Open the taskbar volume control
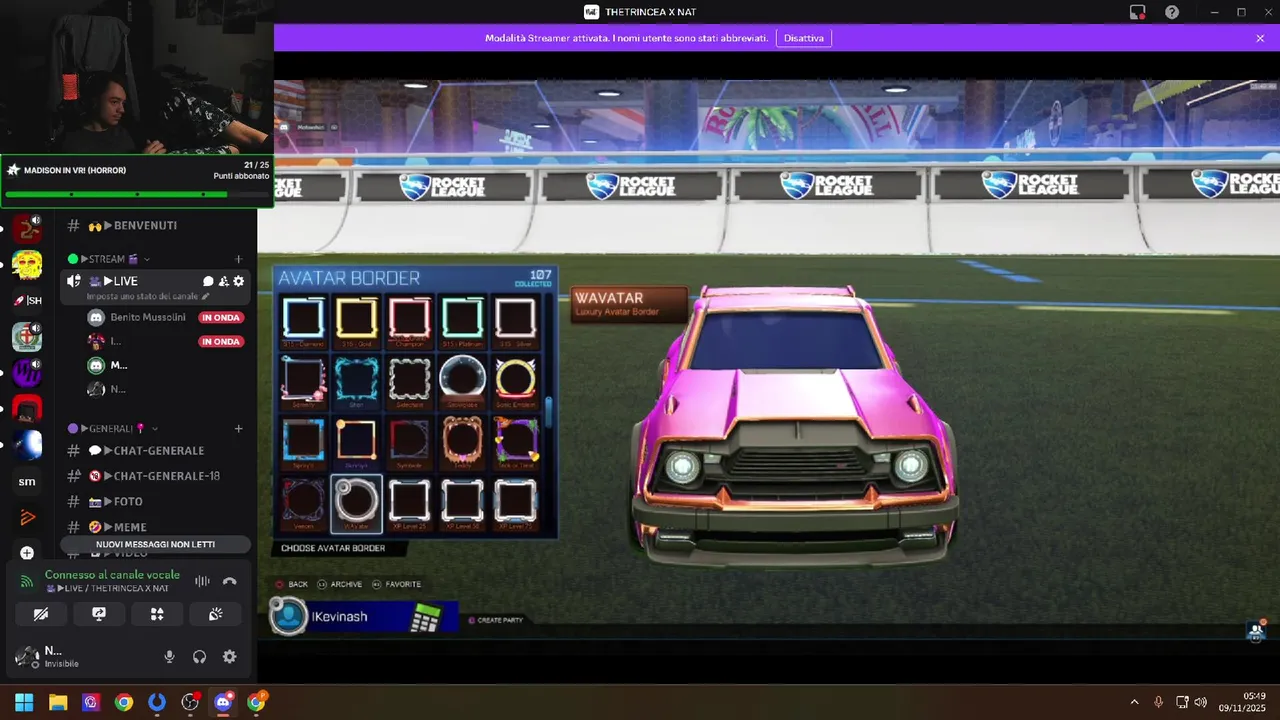The width and height of the screenshot is (1280, 720). point(1200,702)
